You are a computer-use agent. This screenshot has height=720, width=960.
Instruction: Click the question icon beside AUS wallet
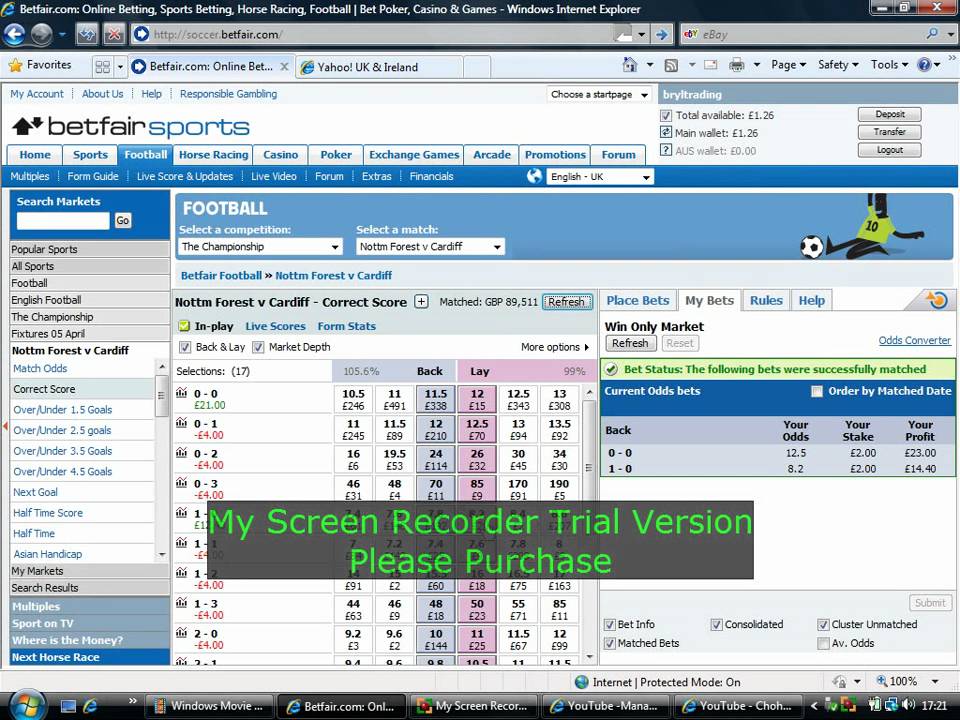[666, 150]
